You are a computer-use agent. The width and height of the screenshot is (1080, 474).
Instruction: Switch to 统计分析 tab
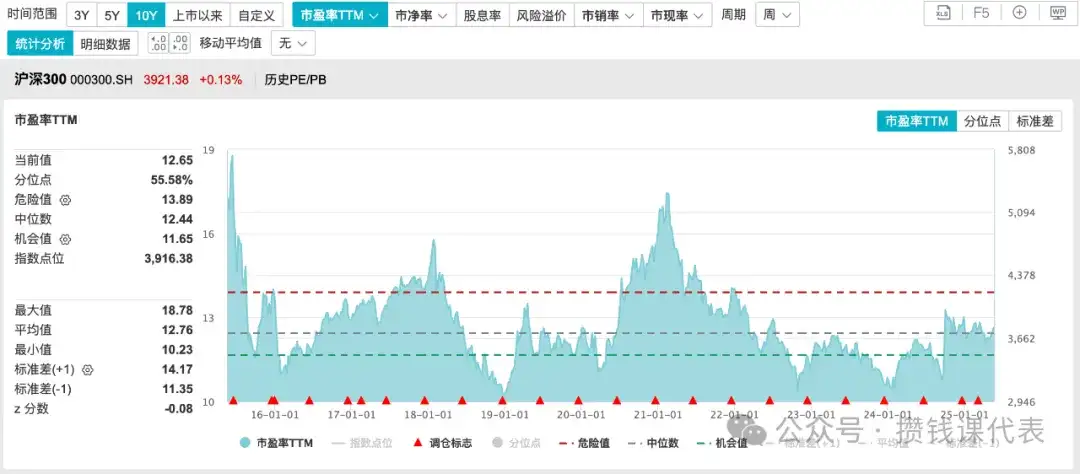[40, 43]
